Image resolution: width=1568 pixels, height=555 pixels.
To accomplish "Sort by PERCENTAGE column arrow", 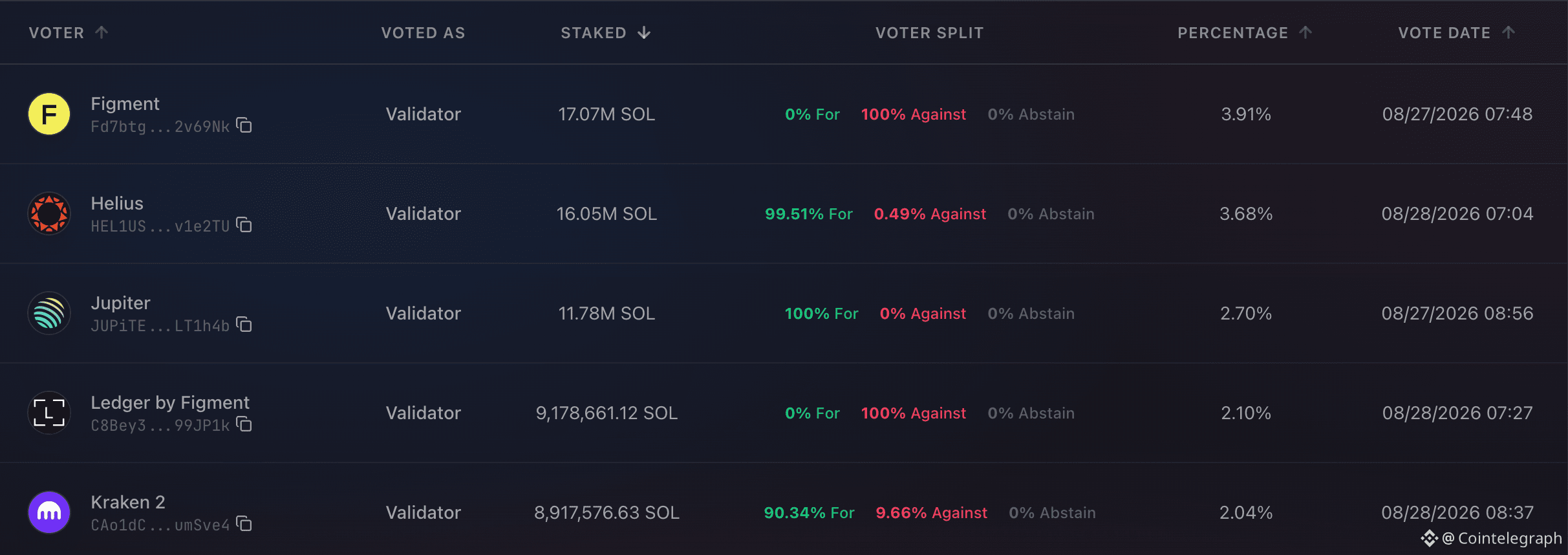I will point(1305,32).
